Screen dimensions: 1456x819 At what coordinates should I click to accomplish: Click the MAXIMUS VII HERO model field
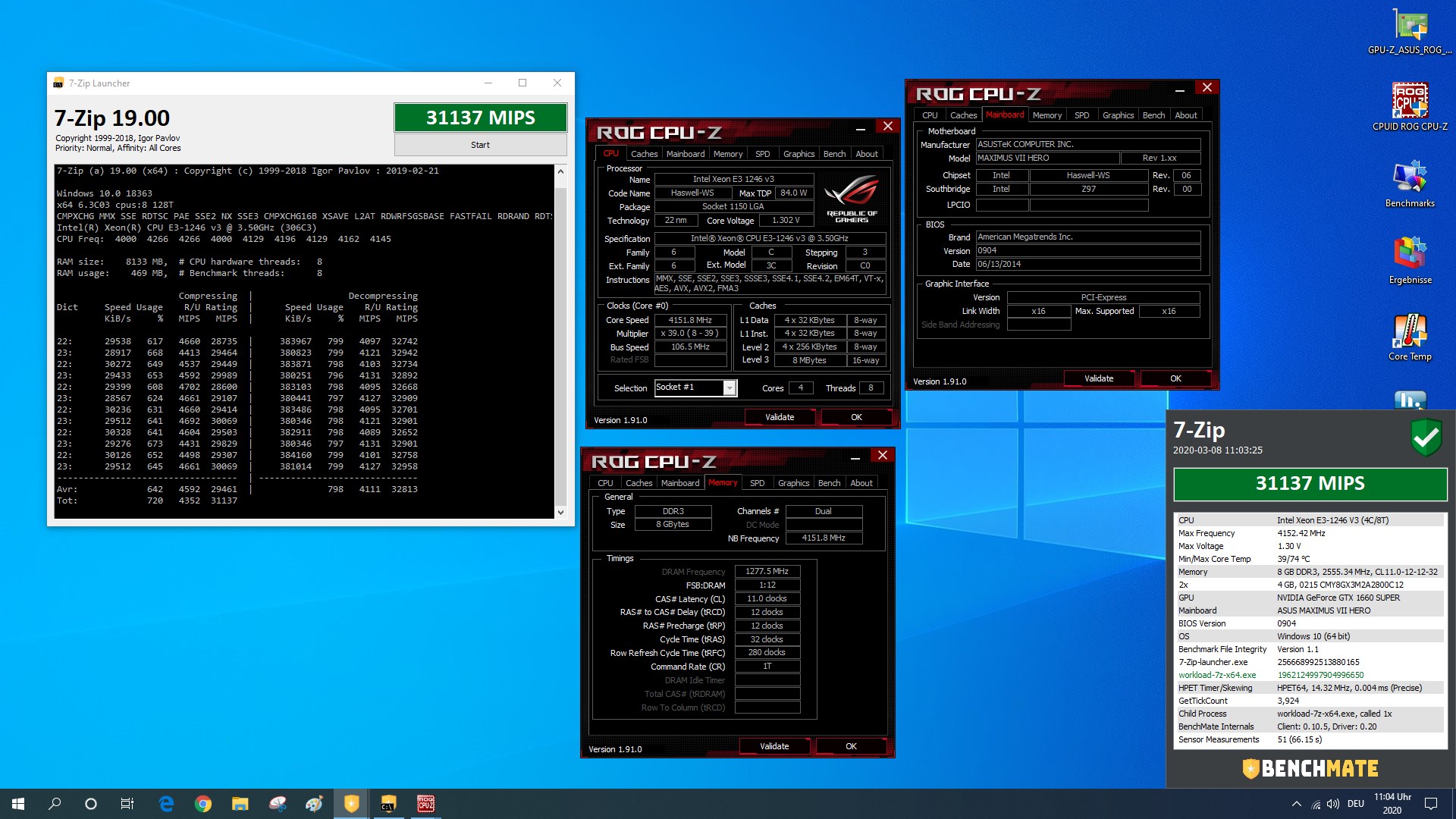1046,158
